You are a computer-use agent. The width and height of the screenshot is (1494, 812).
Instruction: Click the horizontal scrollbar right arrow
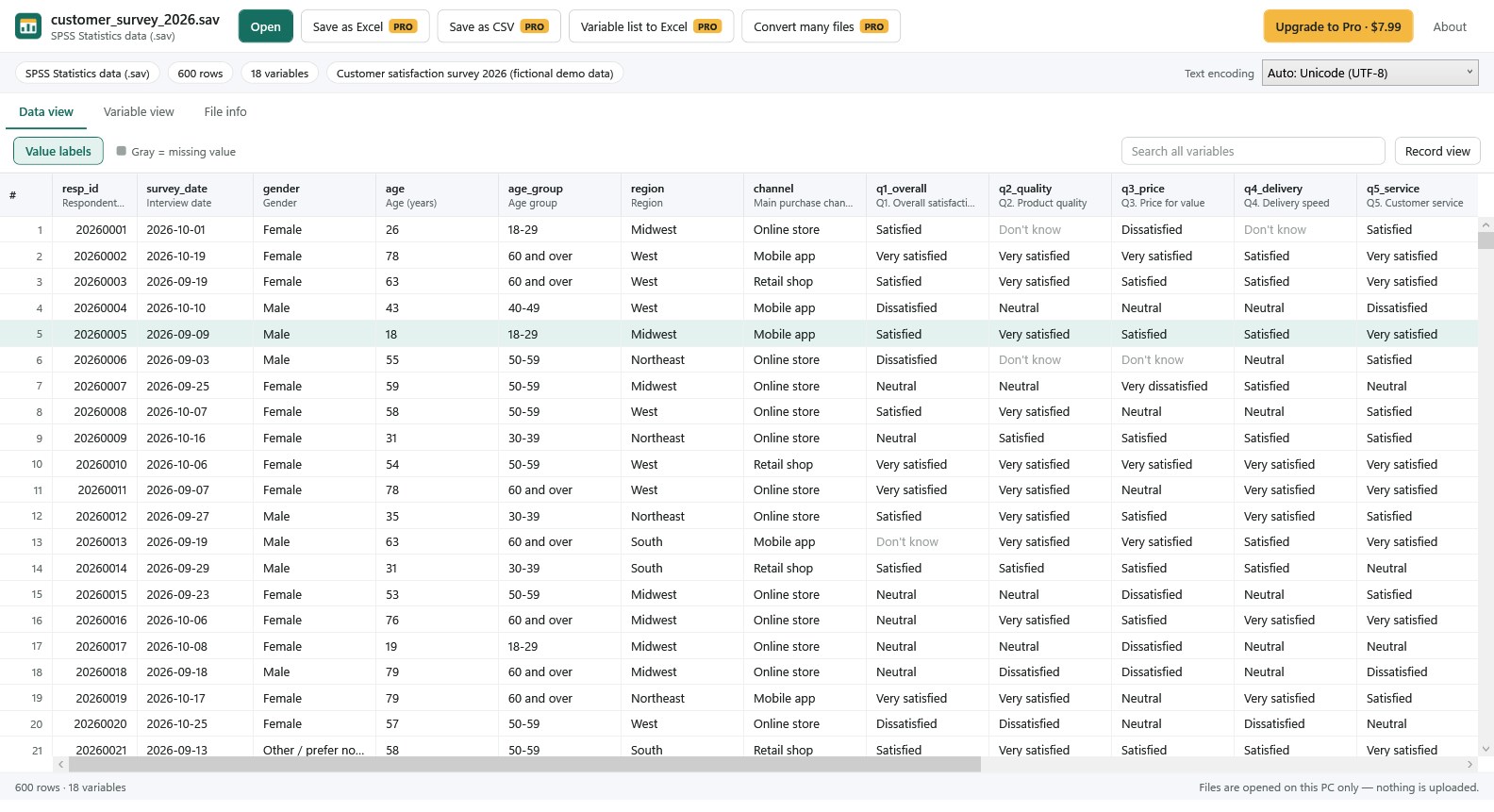1469,765
